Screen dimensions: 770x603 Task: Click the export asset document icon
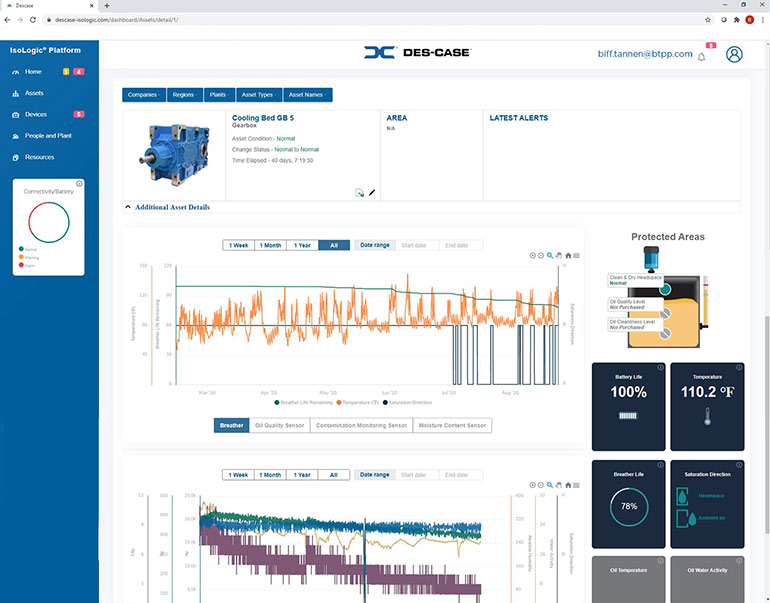pyautogui.click(x=359, y=192)
